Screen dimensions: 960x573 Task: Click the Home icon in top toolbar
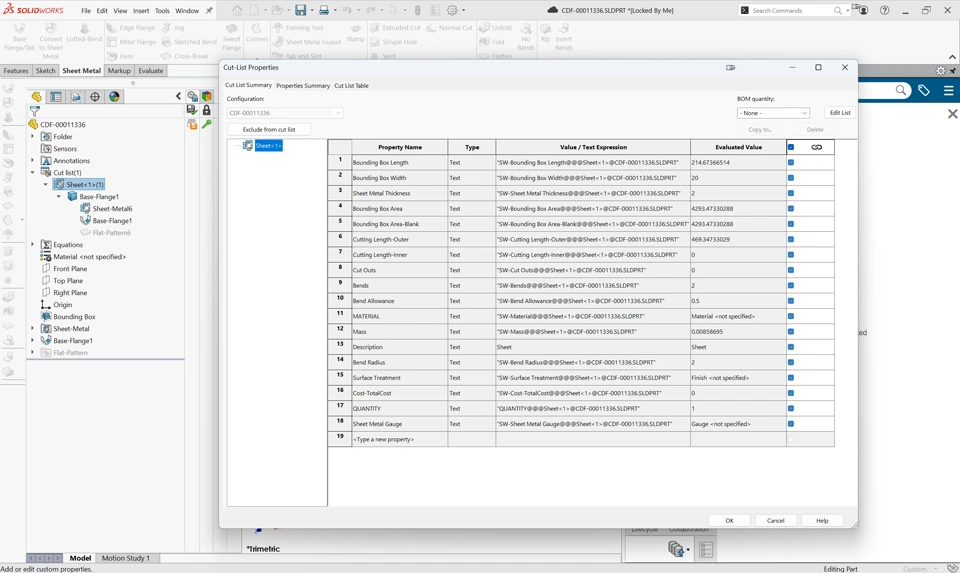pos(237,10)
